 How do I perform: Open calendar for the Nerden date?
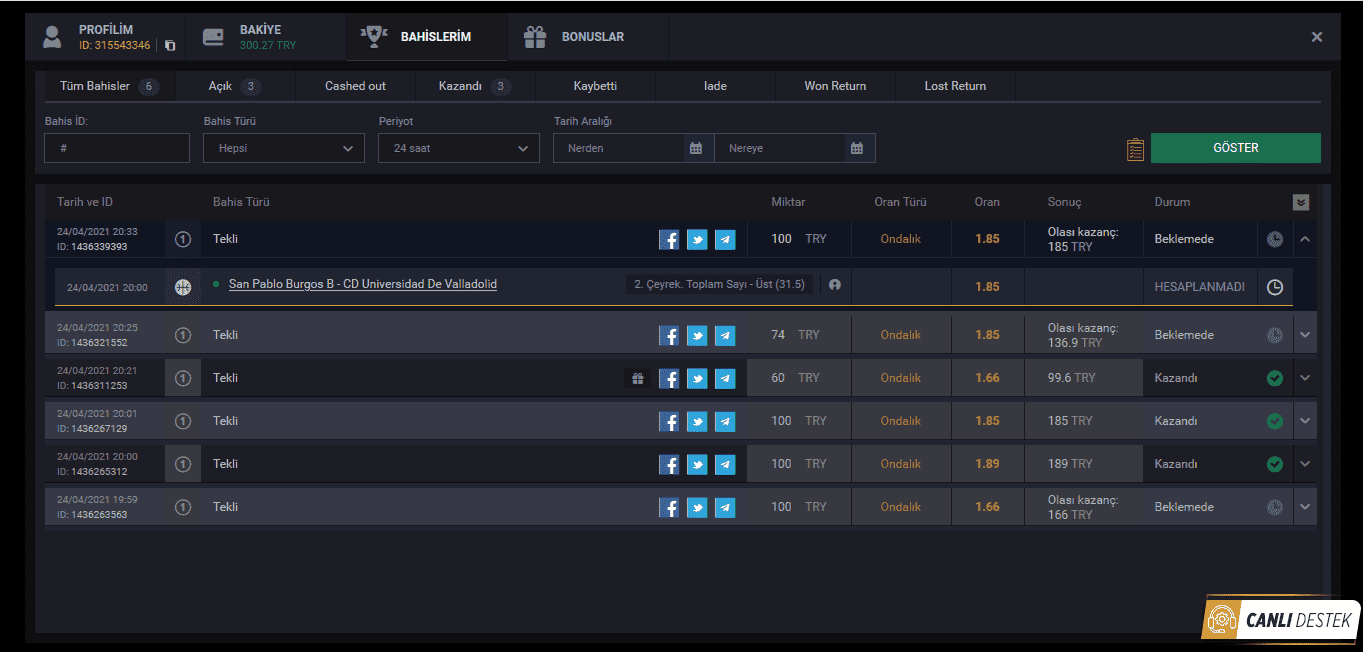point(696,148)
